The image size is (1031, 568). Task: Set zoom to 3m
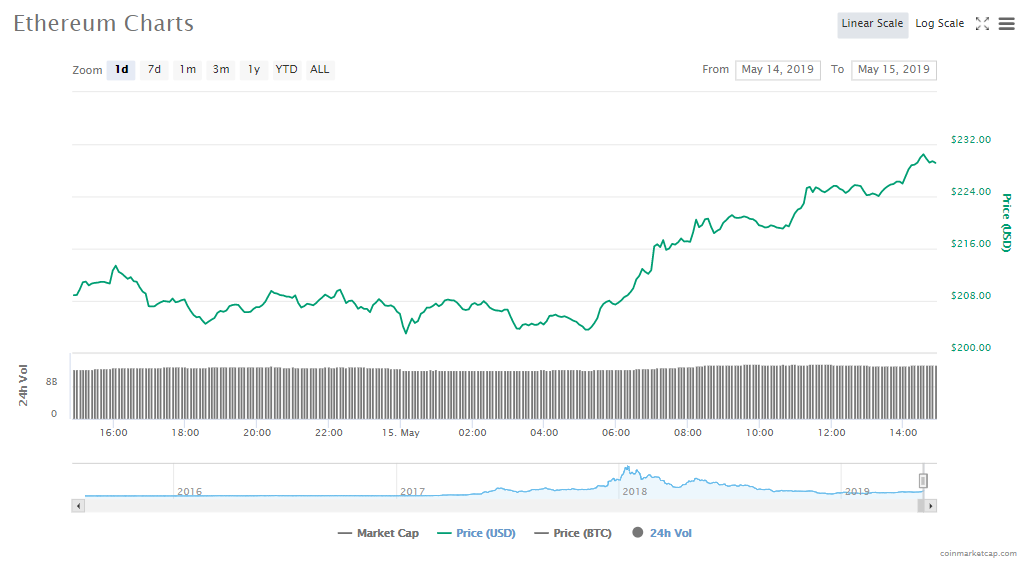(x=221, y=70)
